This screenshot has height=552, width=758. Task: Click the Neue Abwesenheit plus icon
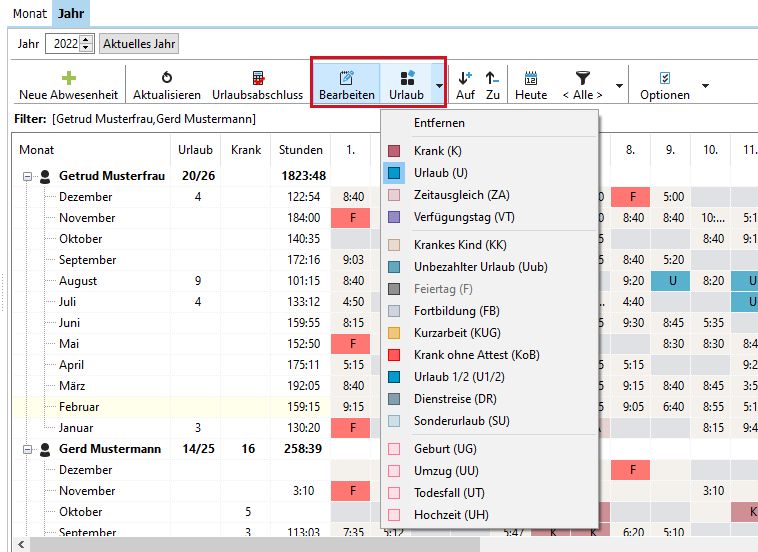point(68,77)
